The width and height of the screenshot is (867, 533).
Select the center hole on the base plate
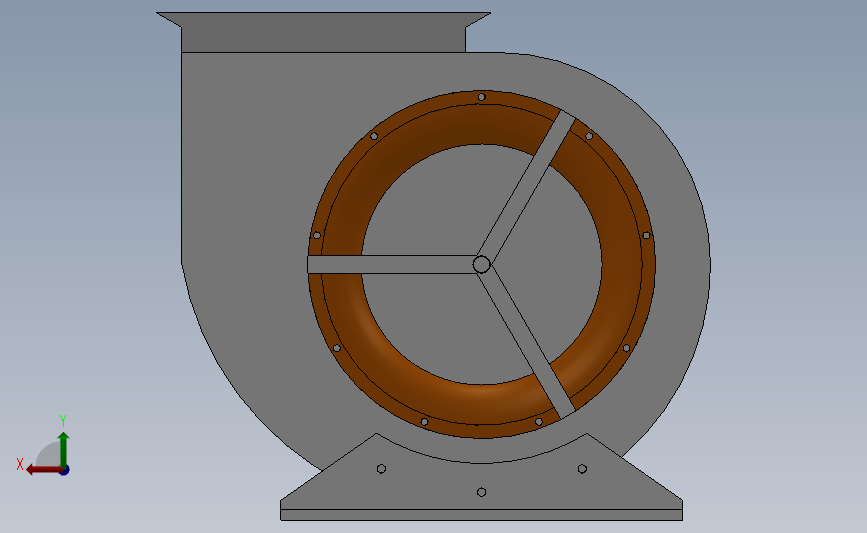pos(482,492)
